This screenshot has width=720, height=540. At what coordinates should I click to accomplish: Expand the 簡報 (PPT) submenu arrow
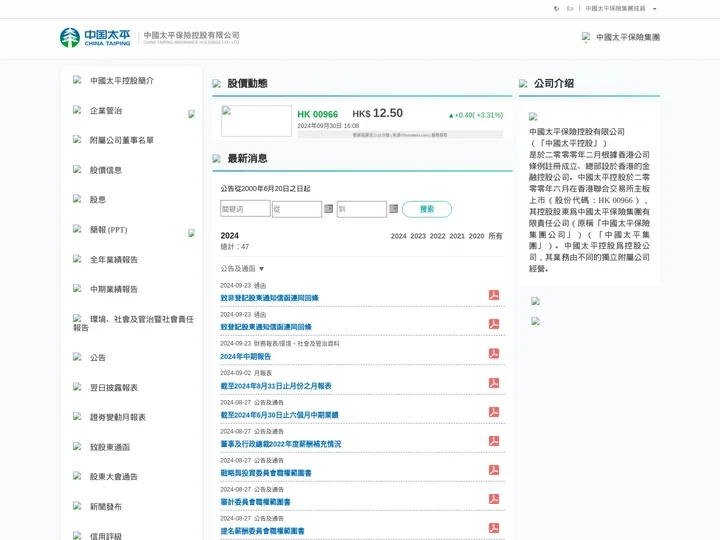pos(191,233)
